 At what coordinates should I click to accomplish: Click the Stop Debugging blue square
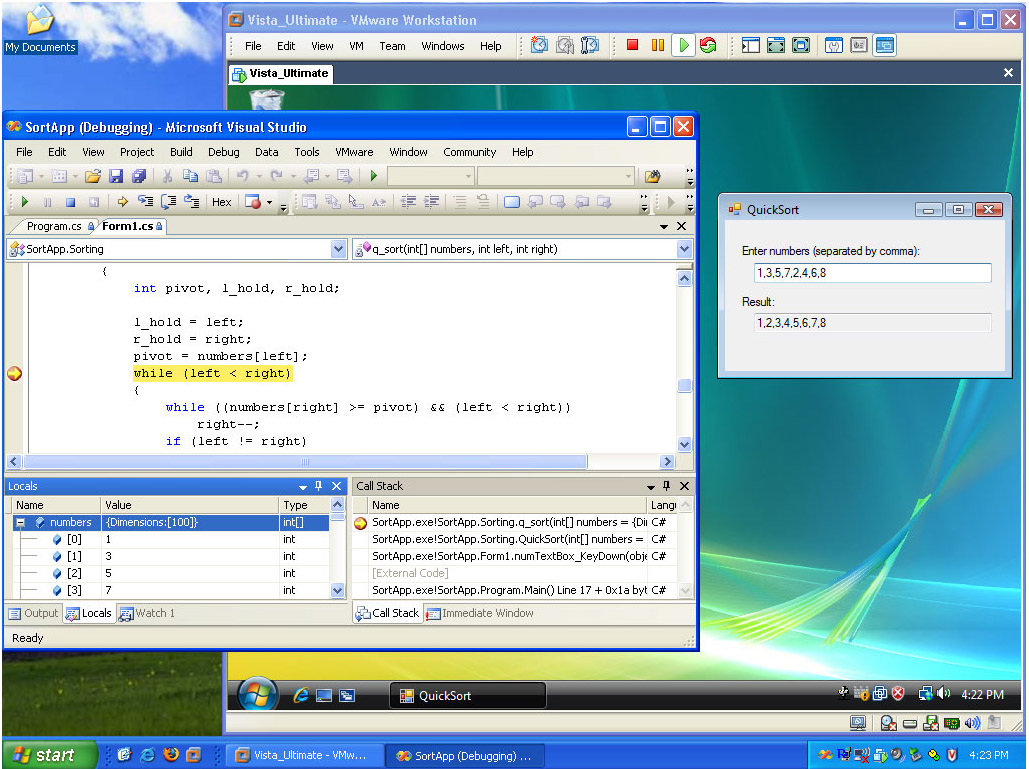(70, 202)
